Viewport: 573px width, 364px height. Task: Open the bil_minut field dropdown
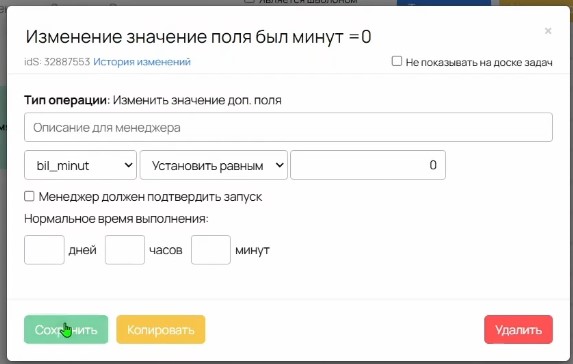coord(80,165)
